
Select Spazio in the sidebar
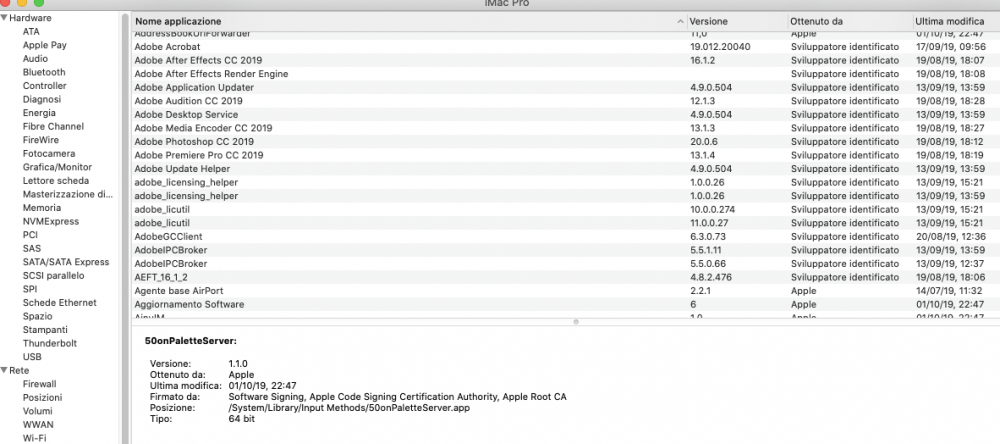pos(38,316)
